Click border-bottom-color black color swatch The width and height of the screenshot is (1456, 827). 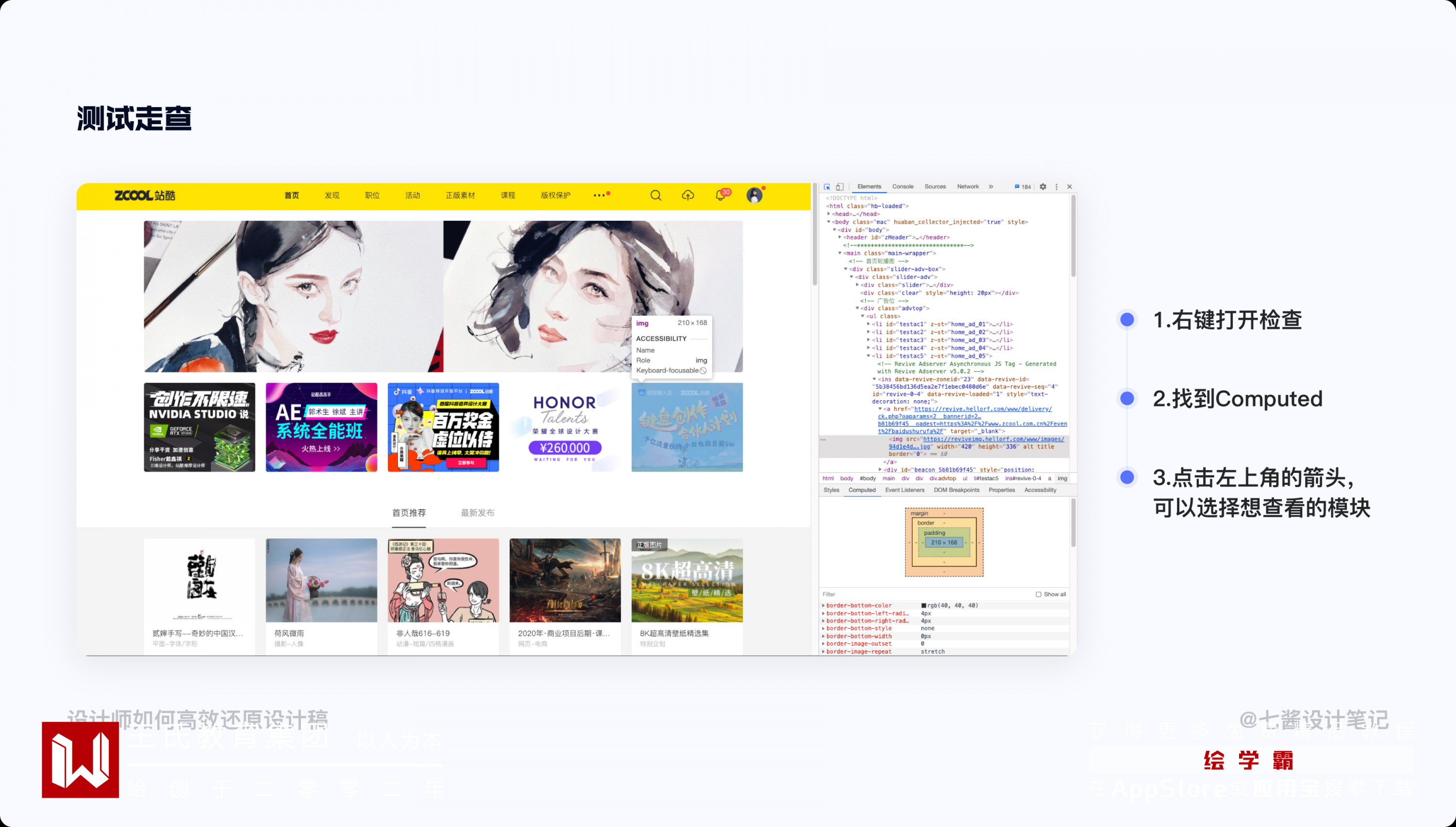(924, 605)
